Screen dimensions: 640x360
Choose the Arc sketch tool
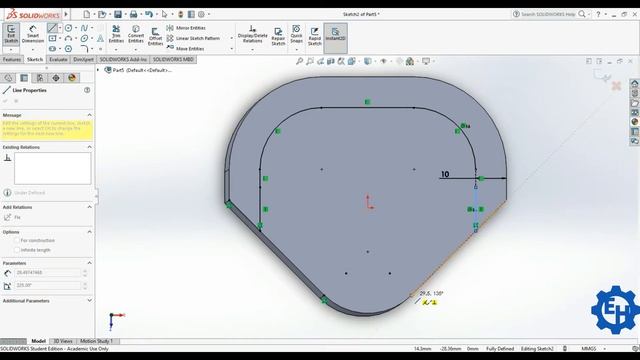(68, 38)
